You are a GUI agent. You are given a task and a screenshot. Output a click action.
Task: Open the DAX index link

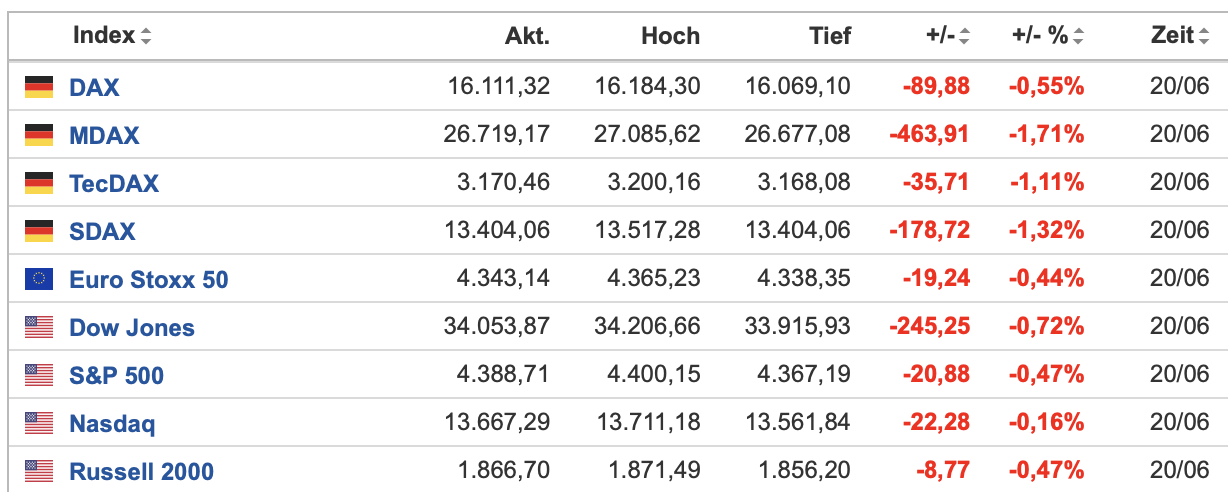[x=94, y=87]
